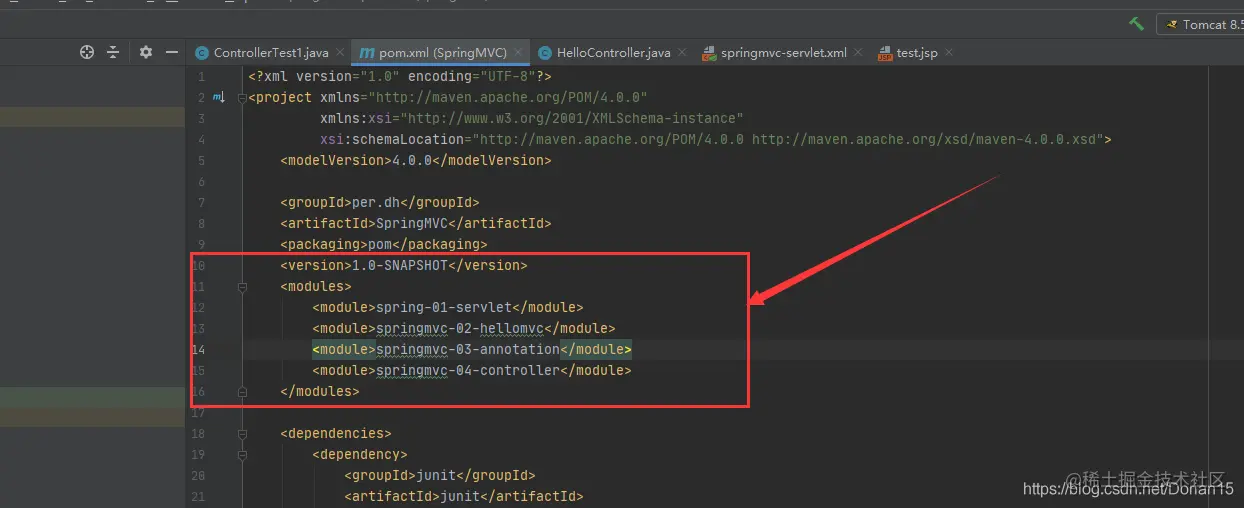Viewport: 1244px width, 508px height.
Task: Click the xmlns:xsi XMLSchema-instance URL
Action: 572,119
